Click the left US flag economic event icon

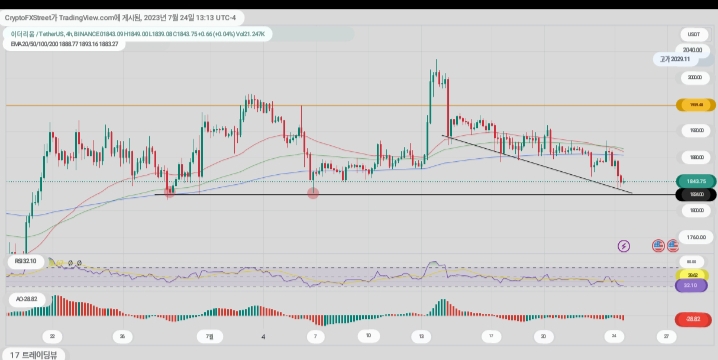pyautogui.click(x=658, y=246)
